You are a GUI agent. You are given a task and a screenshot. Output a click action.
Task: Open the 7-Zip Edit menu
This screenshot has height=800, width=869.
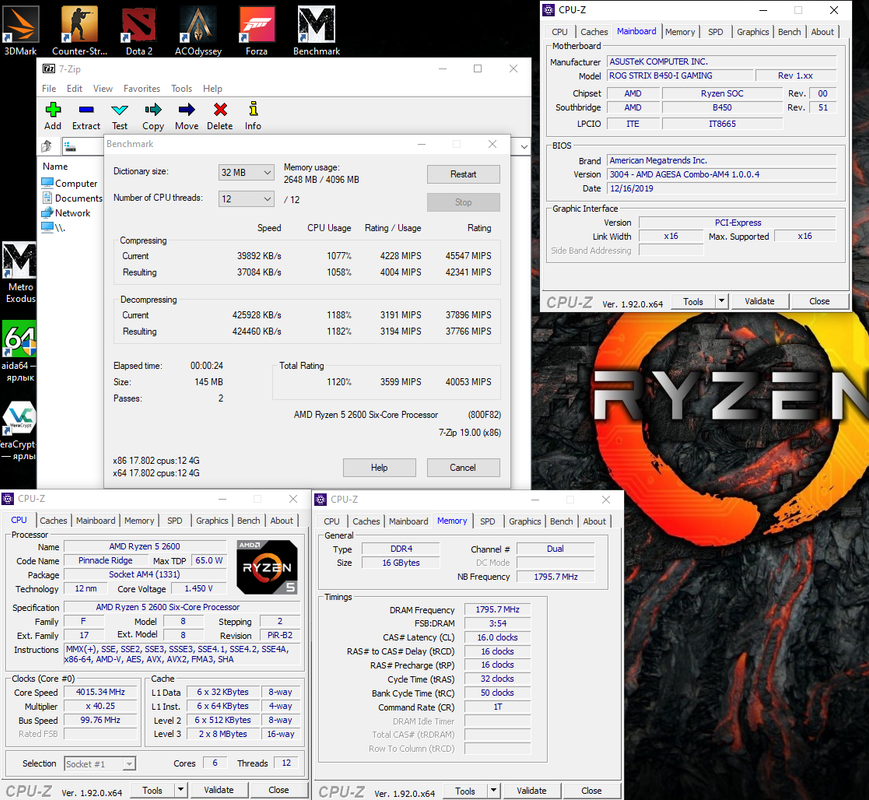click(x=74, y=89)
